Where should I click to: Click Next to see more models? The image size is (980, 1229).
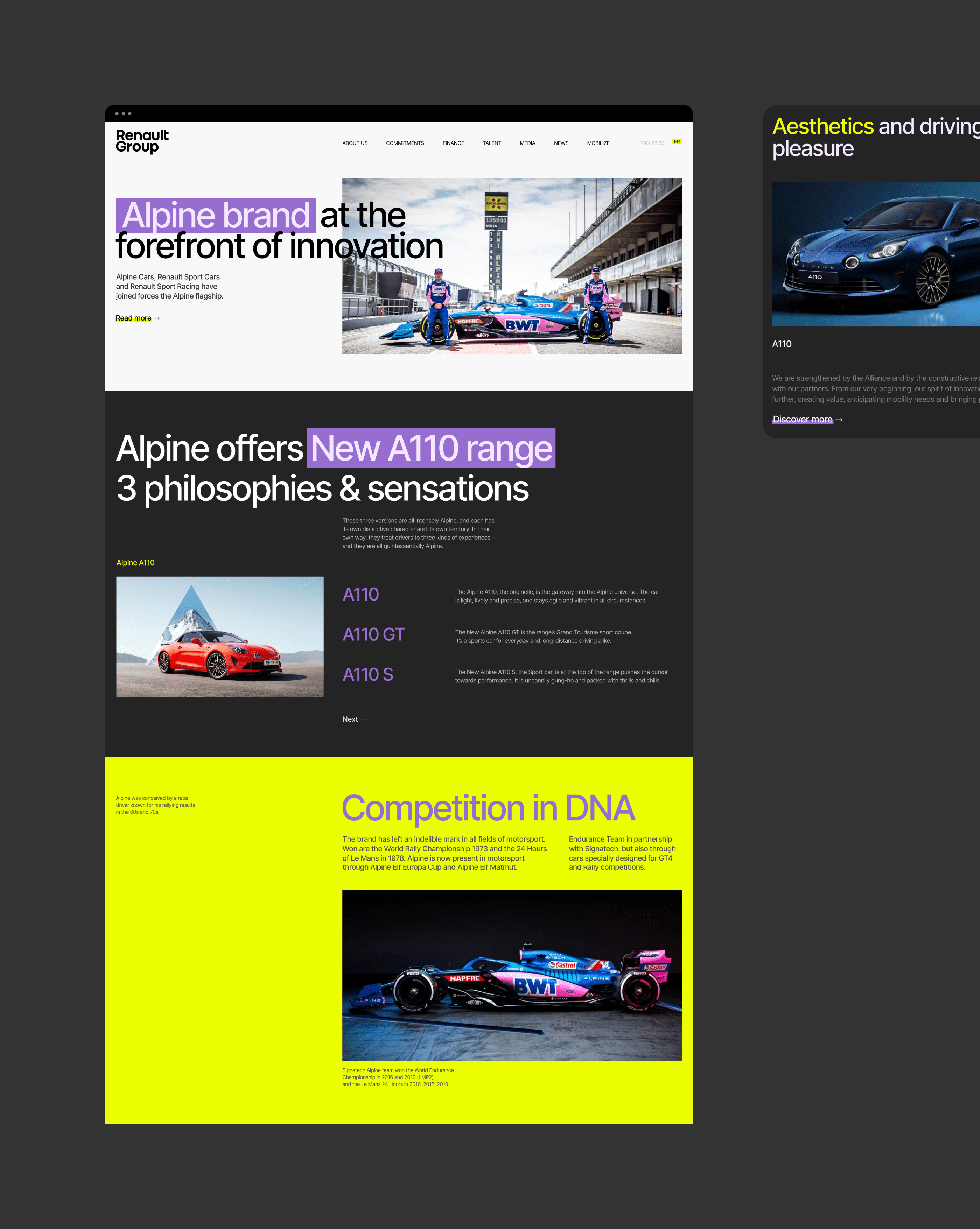(x=350, y=719)
